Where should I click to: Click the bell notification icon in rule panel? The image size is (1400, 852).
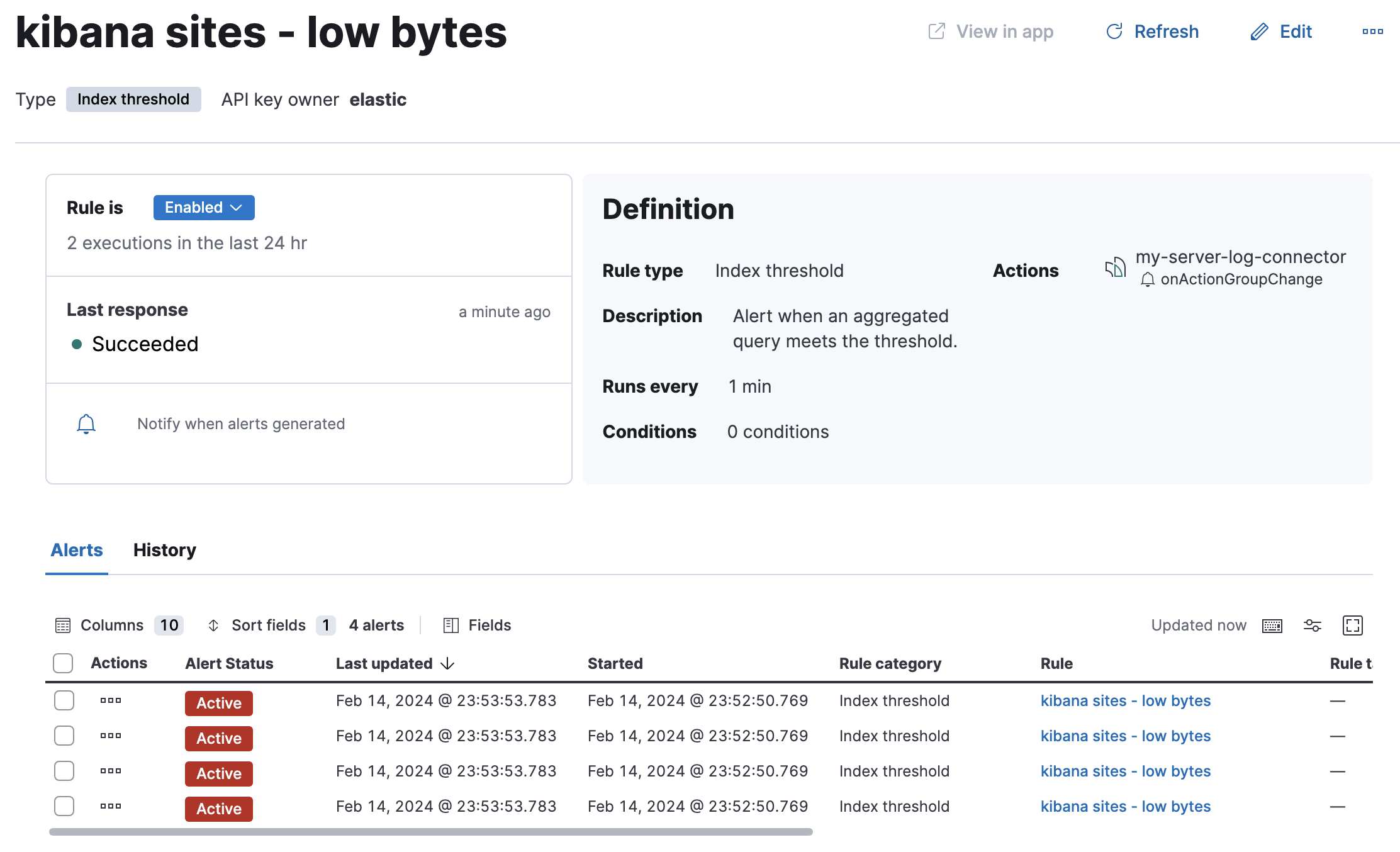[86, 423]
